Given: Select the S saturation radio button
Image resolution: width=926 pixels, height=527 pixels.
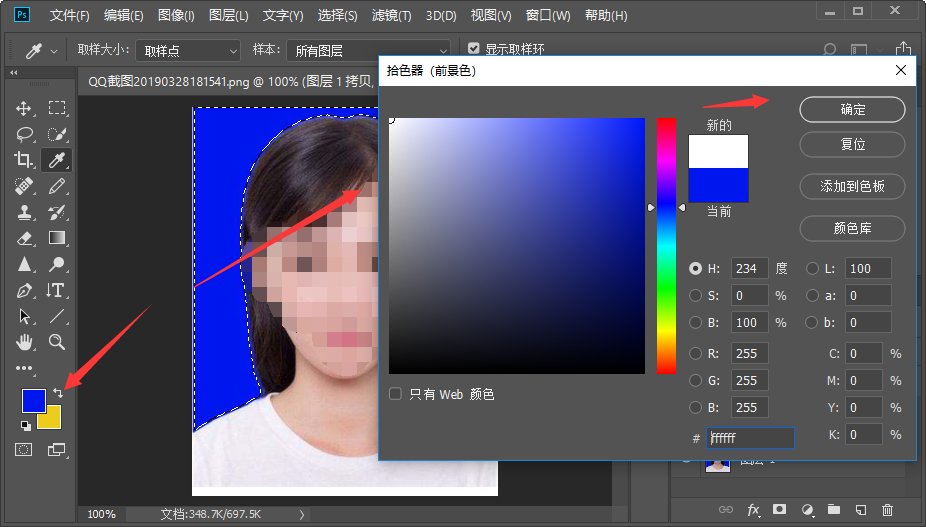Looking at the screenshot, I should [695, 295].
